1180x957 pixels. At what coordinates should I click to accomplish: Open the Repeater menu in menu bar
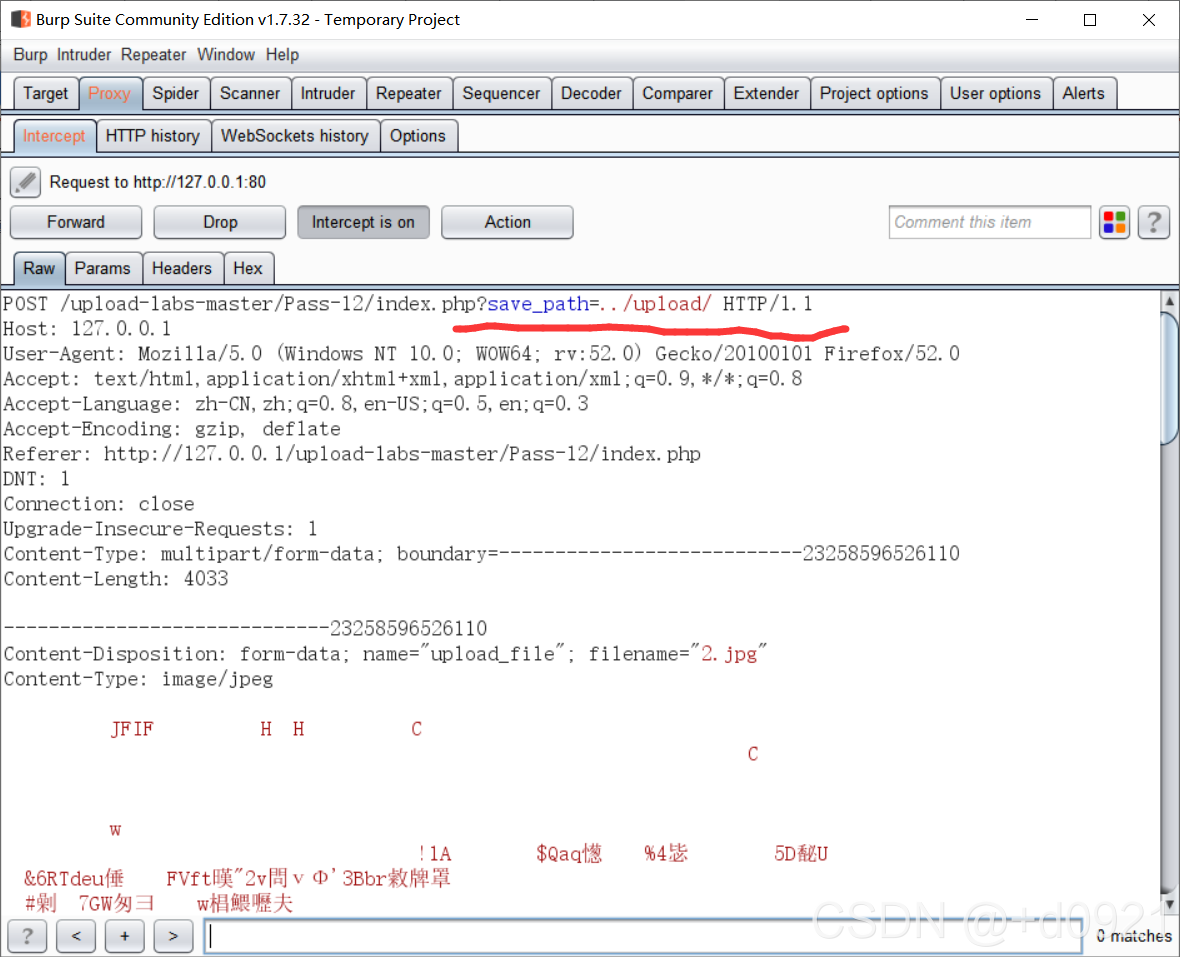tap(154, 55)
